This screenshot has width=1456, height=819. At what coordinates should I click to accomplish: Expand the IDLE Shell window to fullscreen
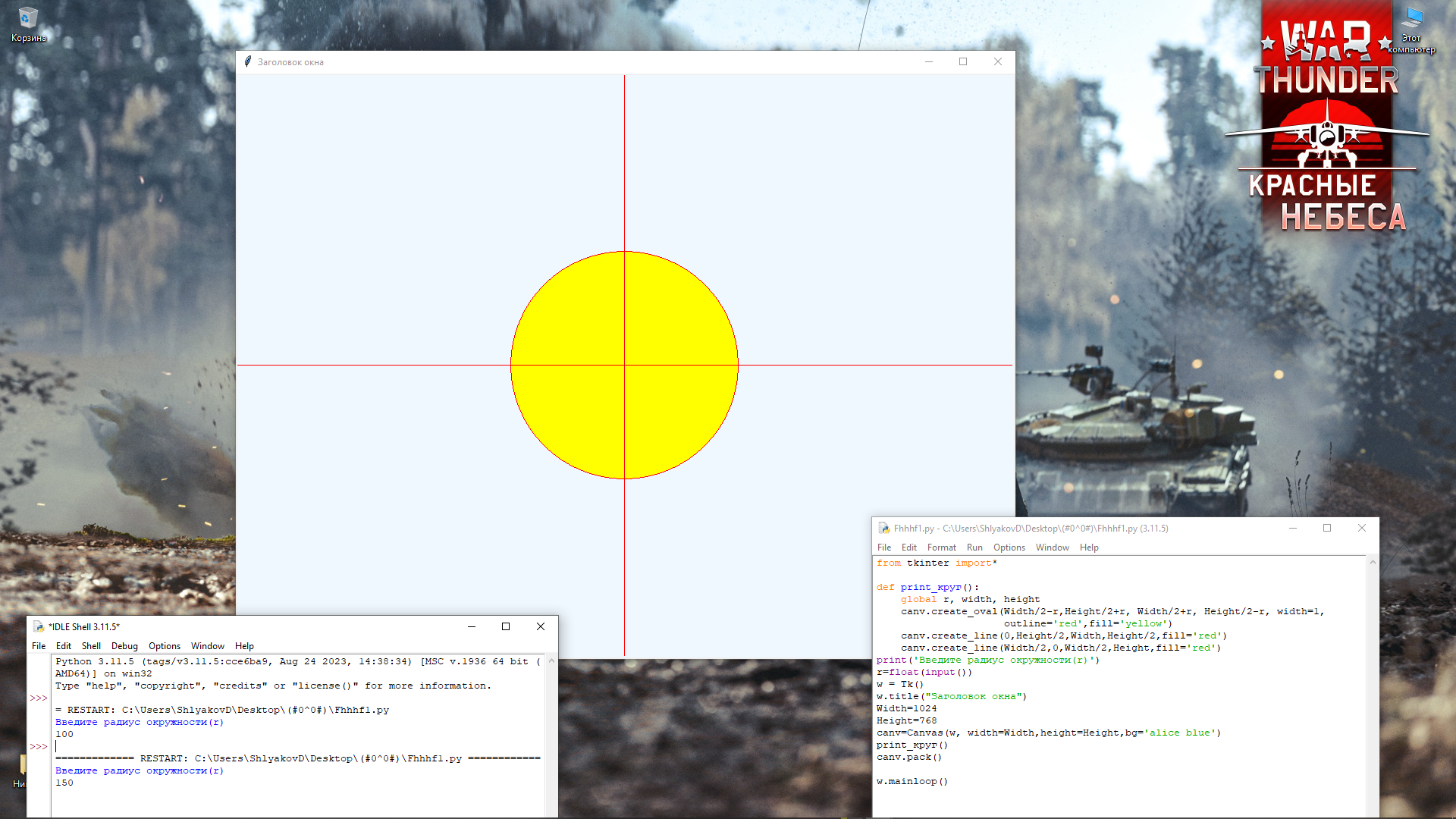click(506, 627)
